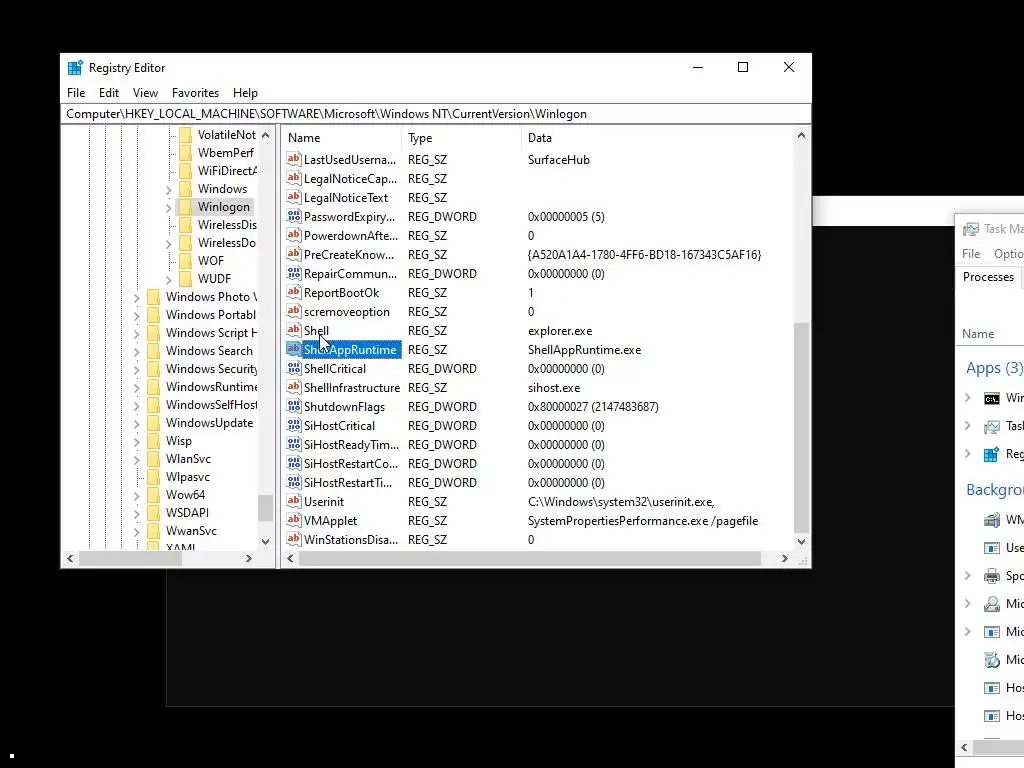Select the Userinit string value icon
The image size is (1024, 768).
pos(294,501)
